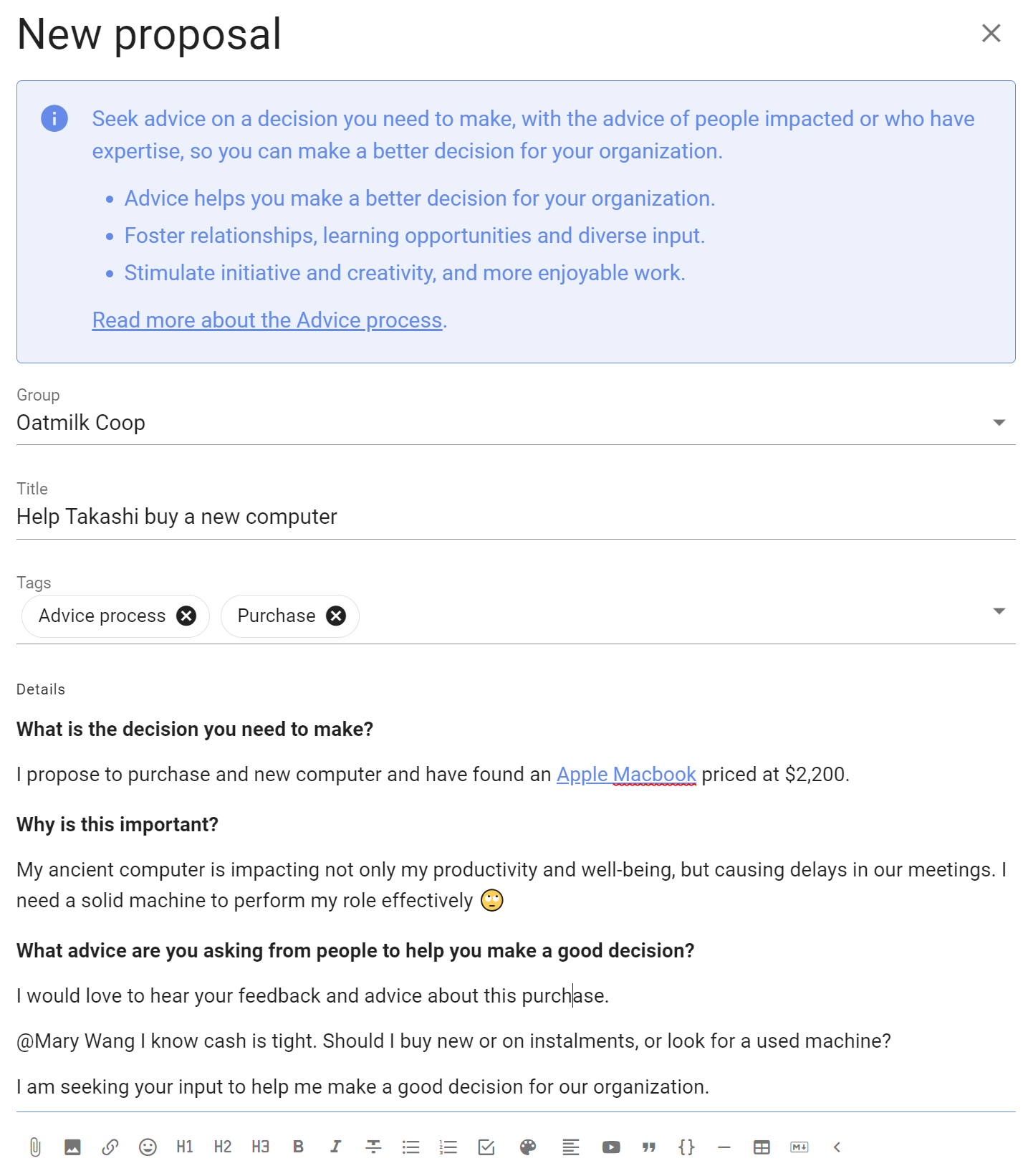The height and width of the screenshot is (1176, 1028).
Task: Add a hyperlink with the link icon
Action: pyautogui.click(x=110, y=1147)
